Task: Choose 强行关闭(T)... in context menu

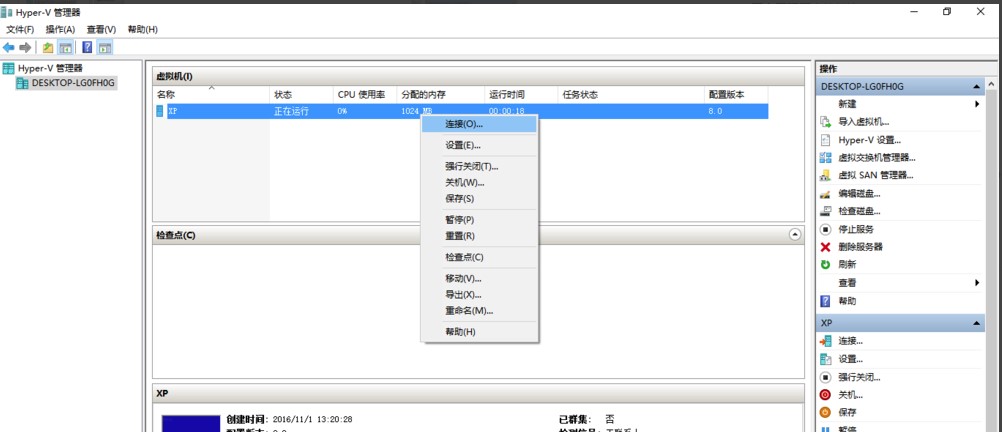Action: (x=479, y=166)
